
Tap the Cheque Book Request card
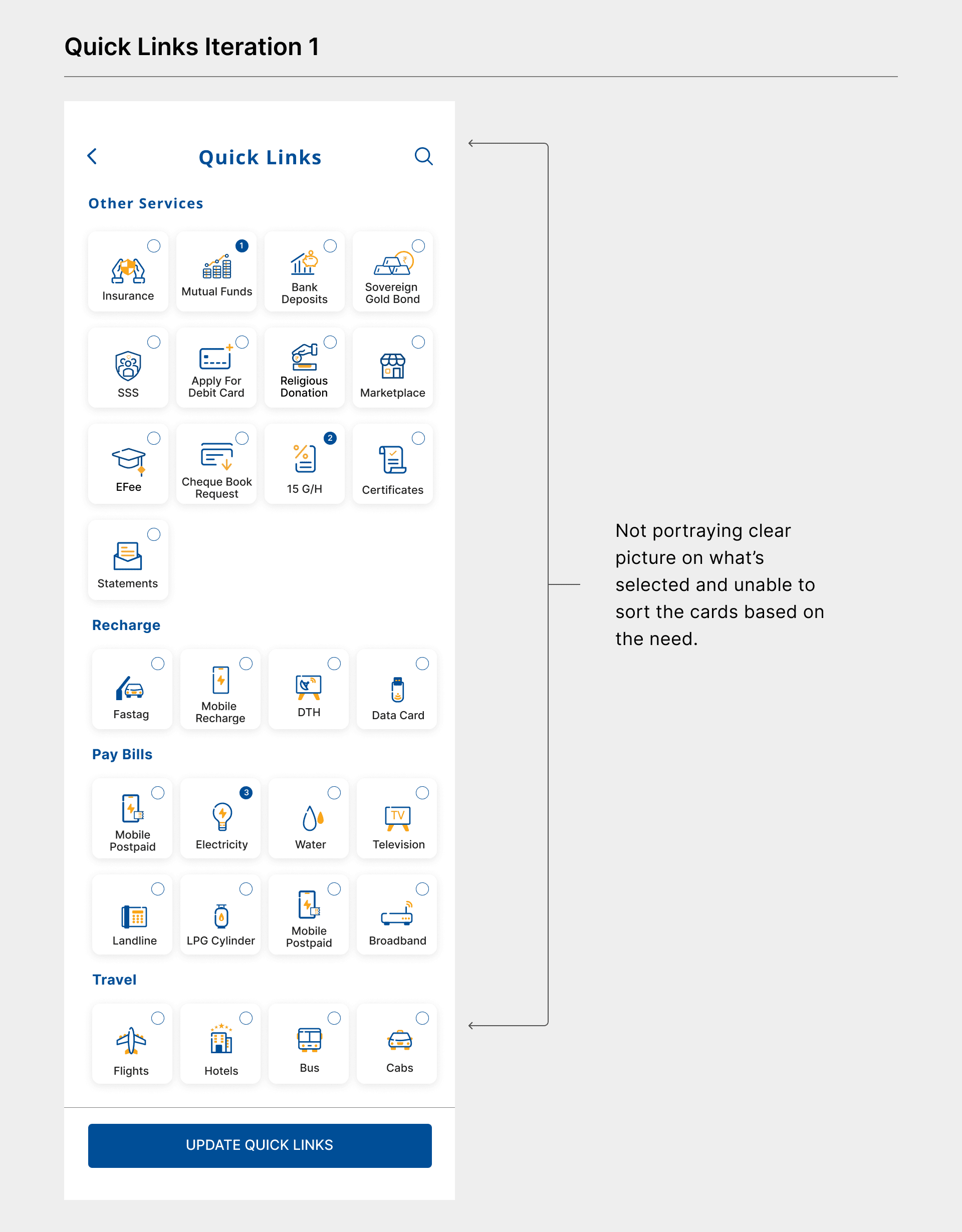click(x=216, y=464)
